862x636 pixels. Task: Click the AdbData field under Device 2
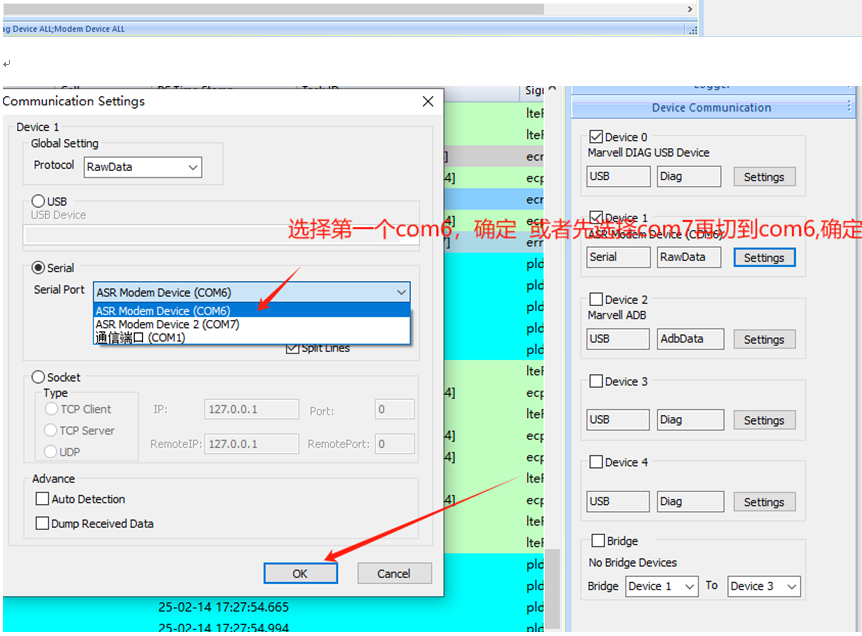click(690, 339)
